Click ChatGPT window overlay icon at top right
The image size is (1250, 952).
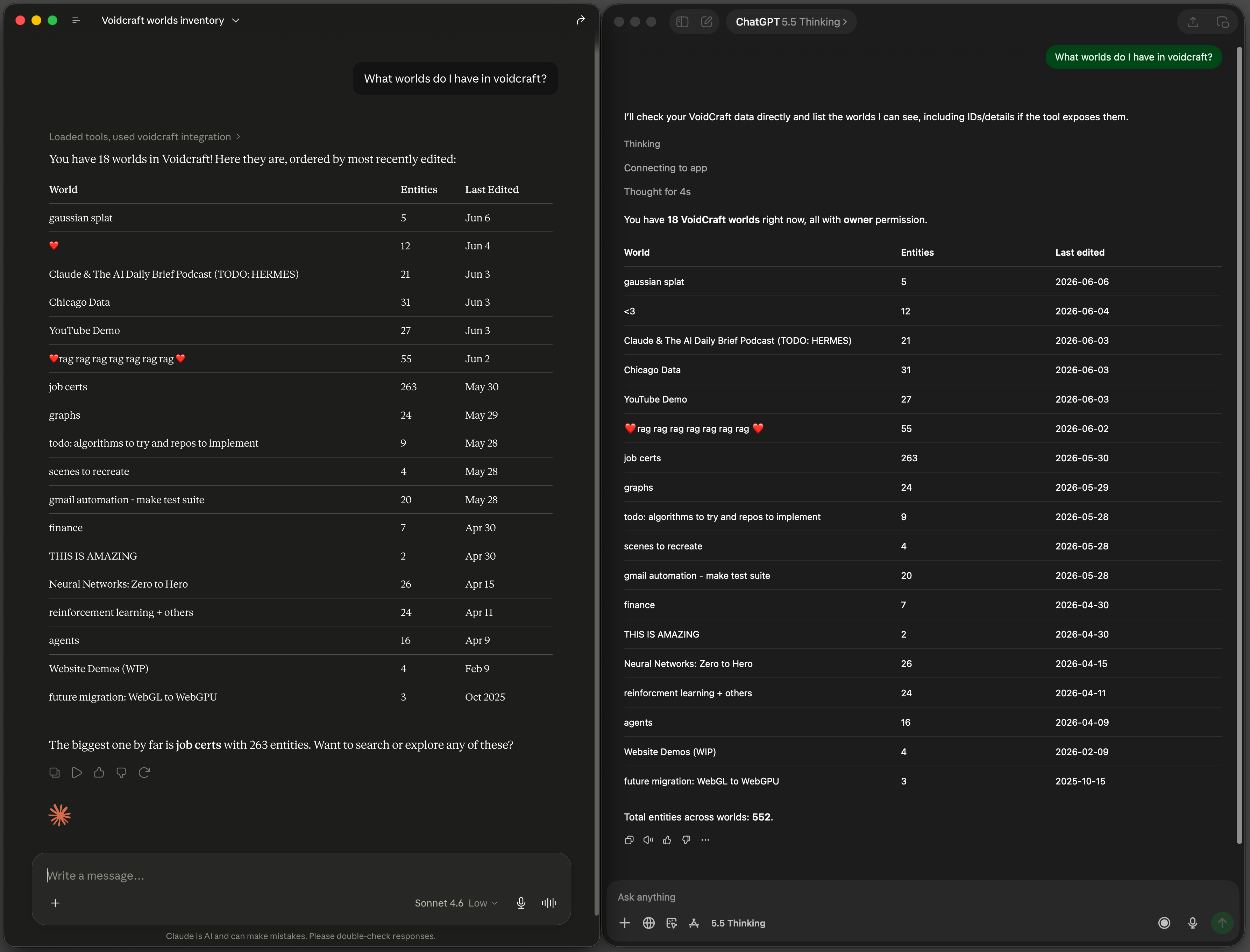click(1222, 22)
